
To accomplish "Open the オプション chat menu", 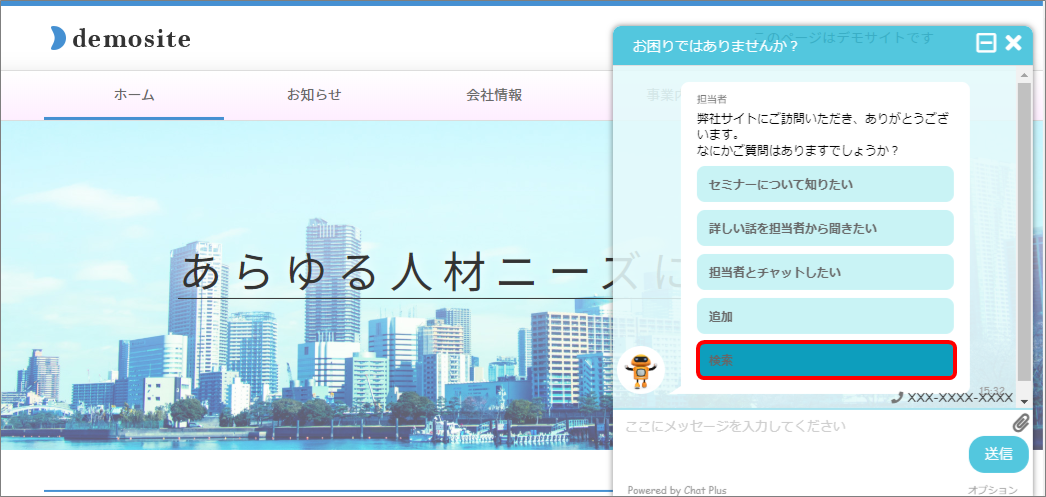I will click(991, 490).
